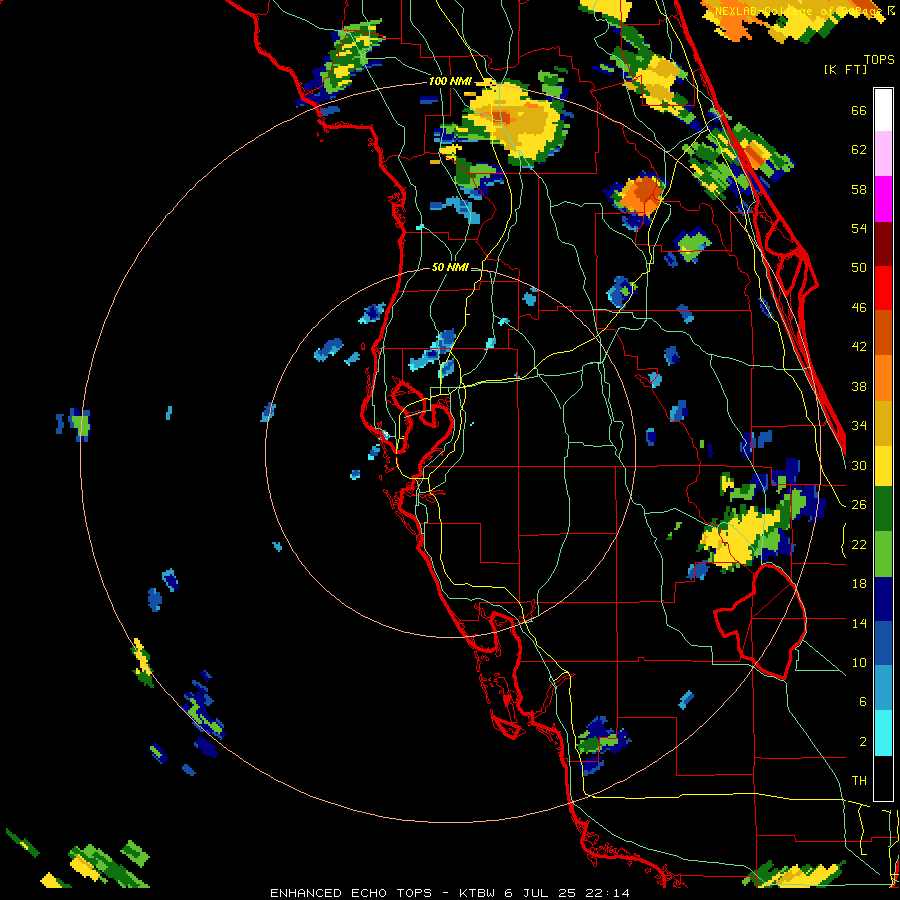Click the cyan swatch in the legend
The image size is (900, 900).
click(x=883, y=733)
